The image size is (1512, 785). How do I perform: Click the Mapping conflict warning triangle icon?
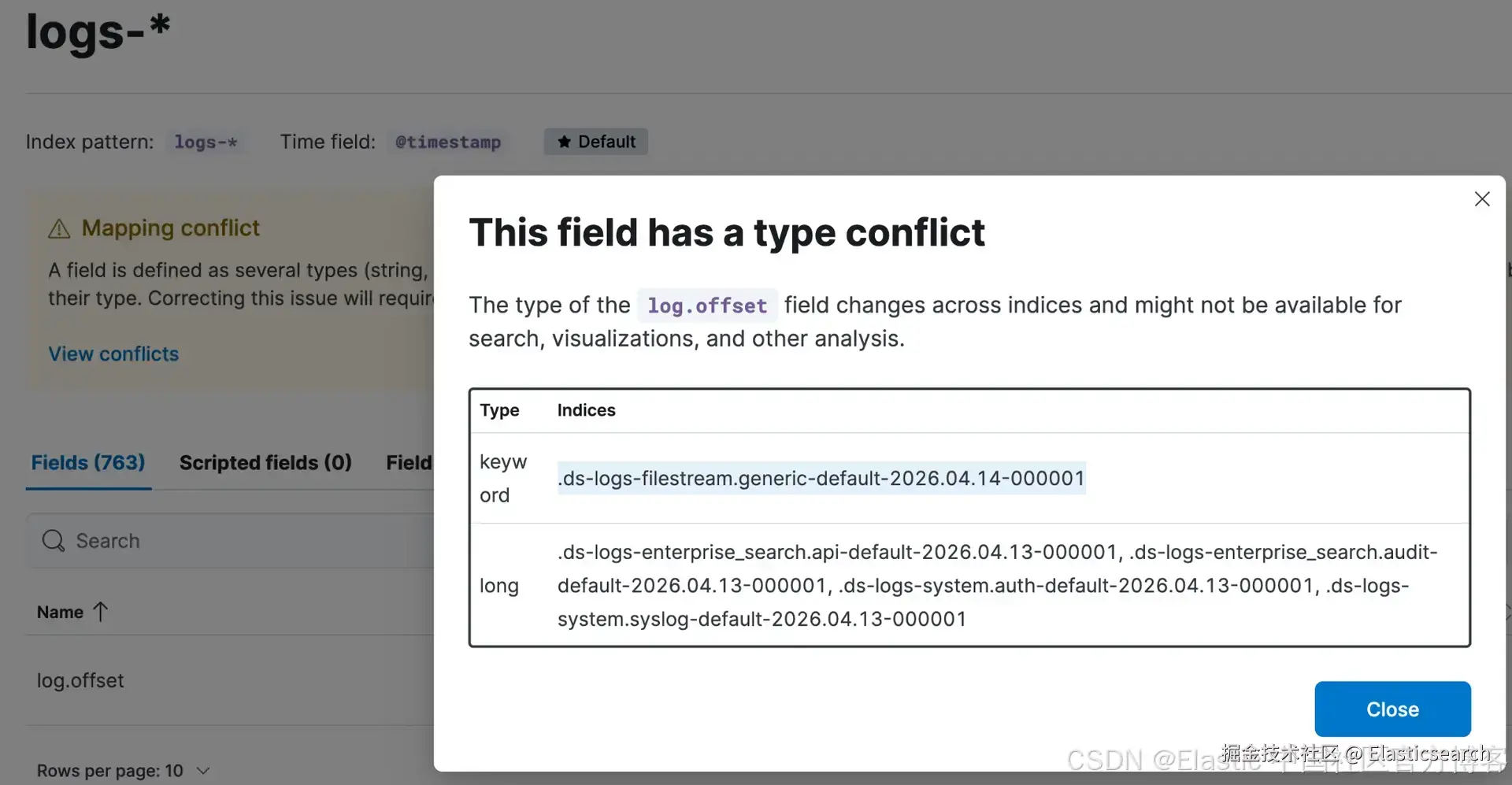coord(59,228)
